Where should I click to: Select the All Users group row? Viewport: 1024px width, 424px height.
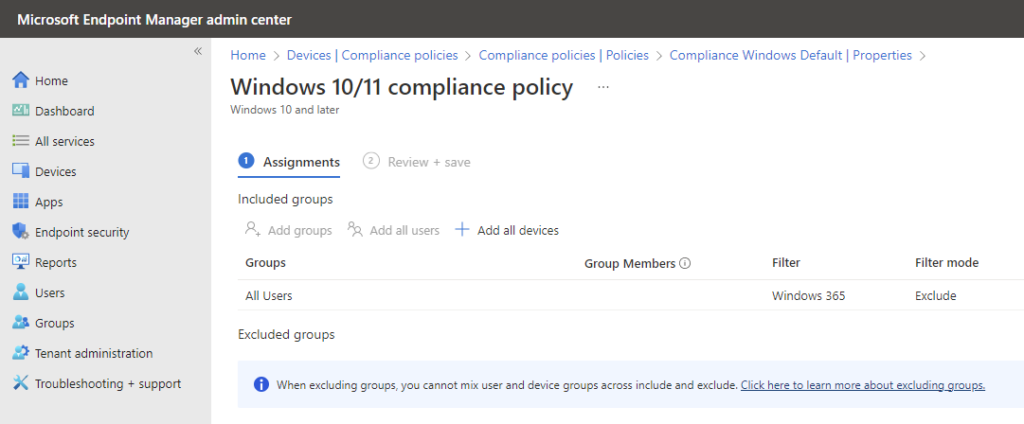pyautogui.click(x=631, y=295)
